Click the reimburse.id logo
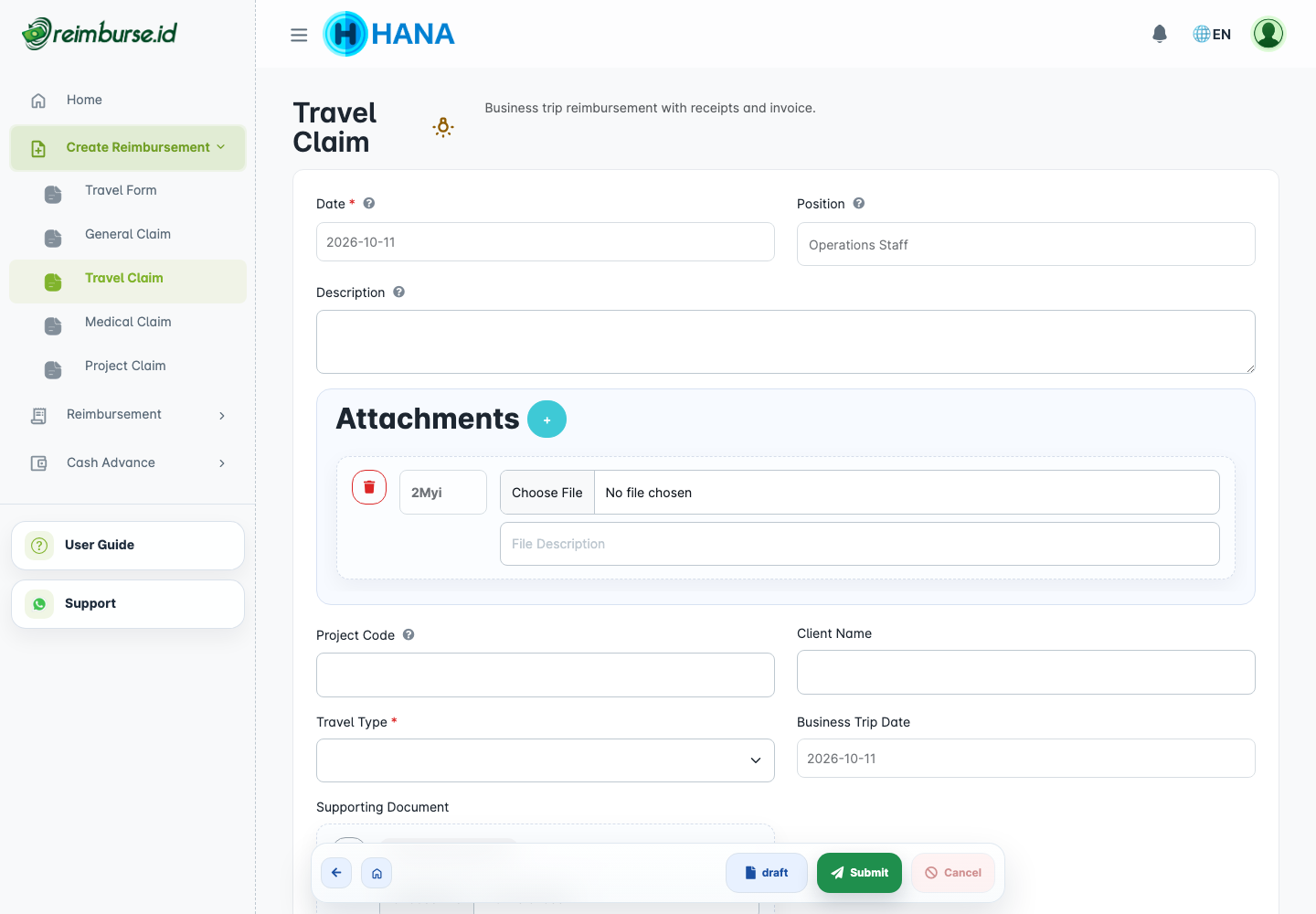 (x=100, y=34)
